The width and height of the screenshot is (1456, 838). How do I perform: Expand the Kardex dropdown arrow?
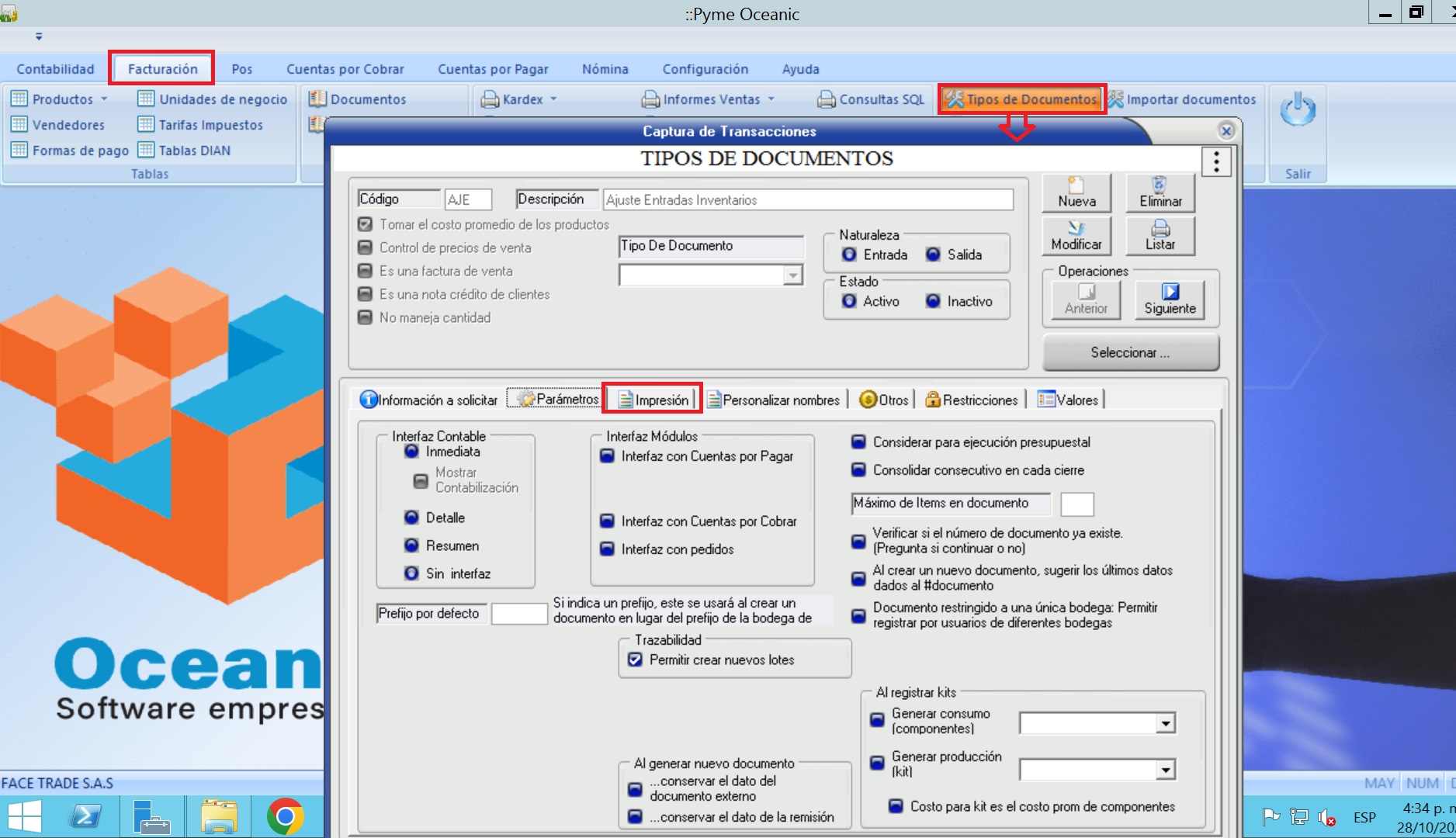(x=553, y=99)
